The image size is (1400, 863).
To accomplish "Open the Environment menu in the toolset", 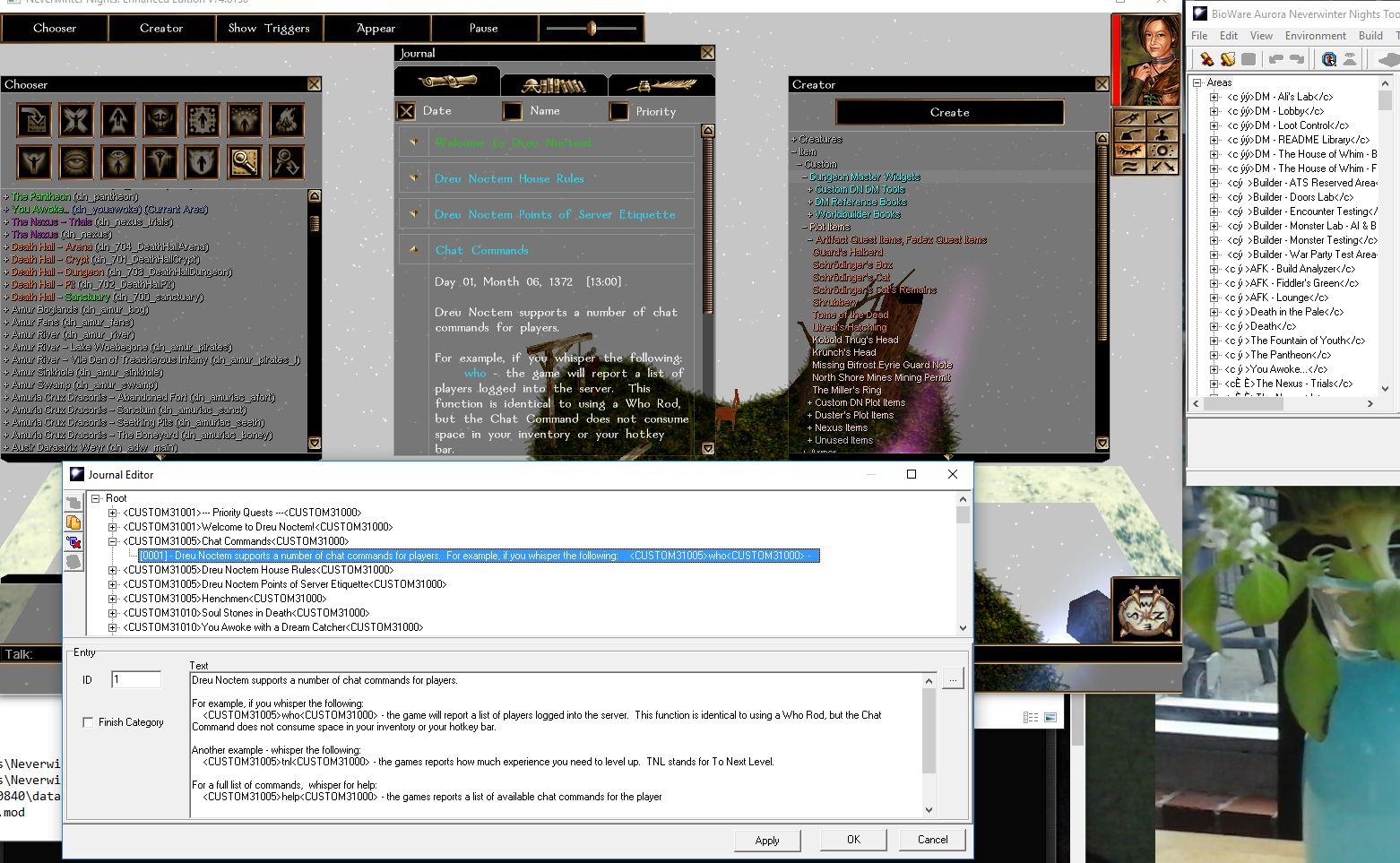I will [1315, 36].
